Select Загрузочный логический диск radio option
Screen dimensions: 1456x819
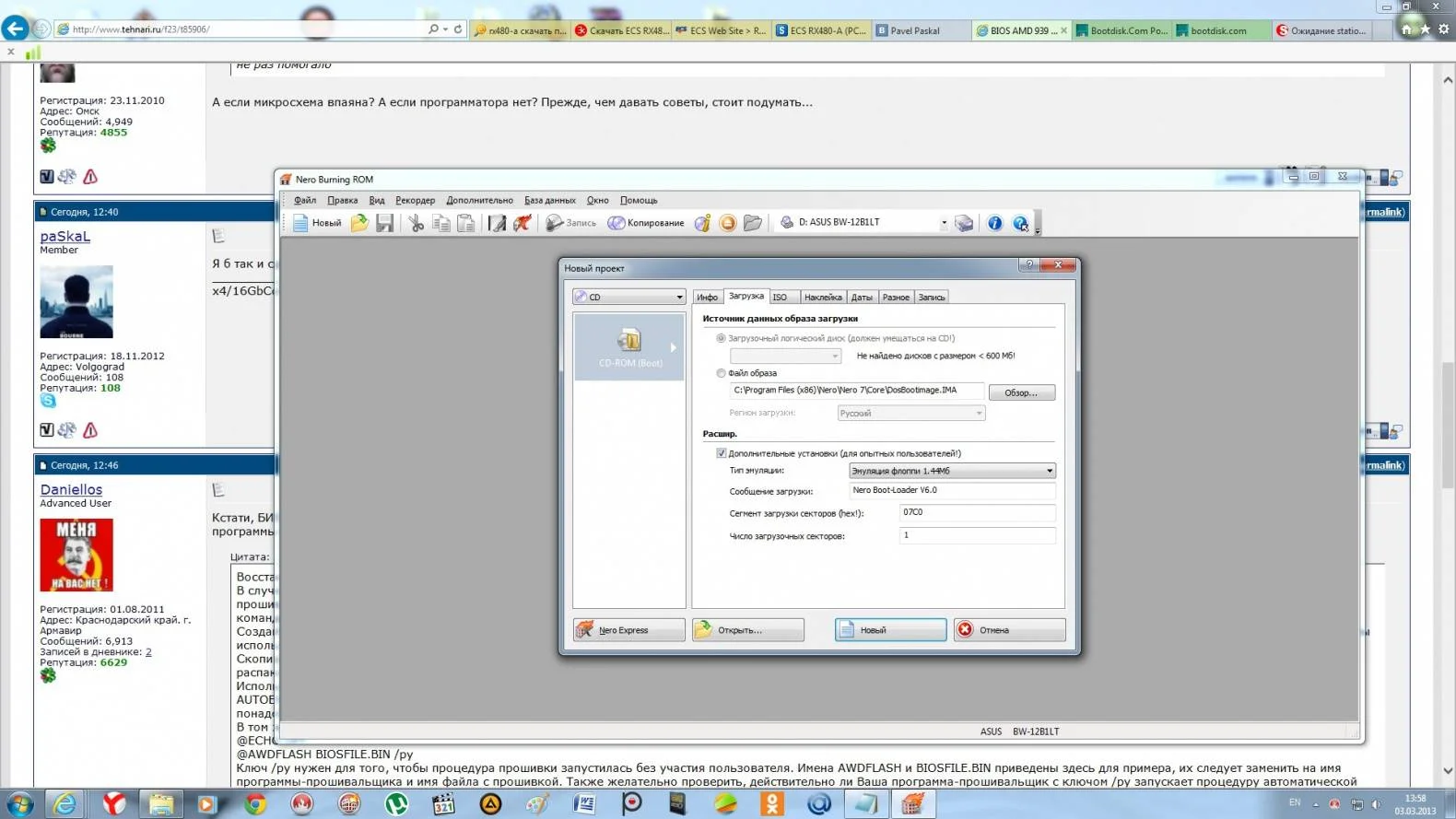722,338
